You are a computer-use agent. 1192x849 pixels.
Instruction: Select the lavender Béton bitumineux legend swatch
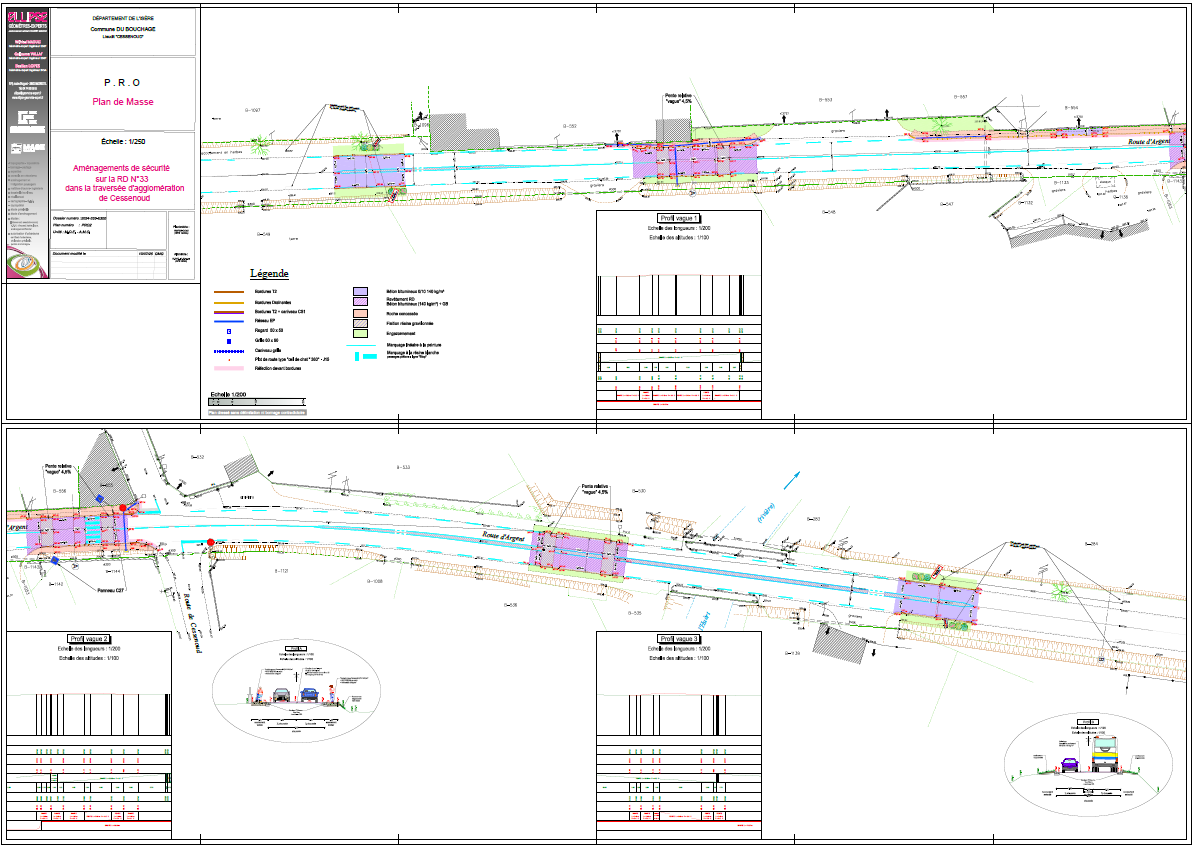(361, 291)
